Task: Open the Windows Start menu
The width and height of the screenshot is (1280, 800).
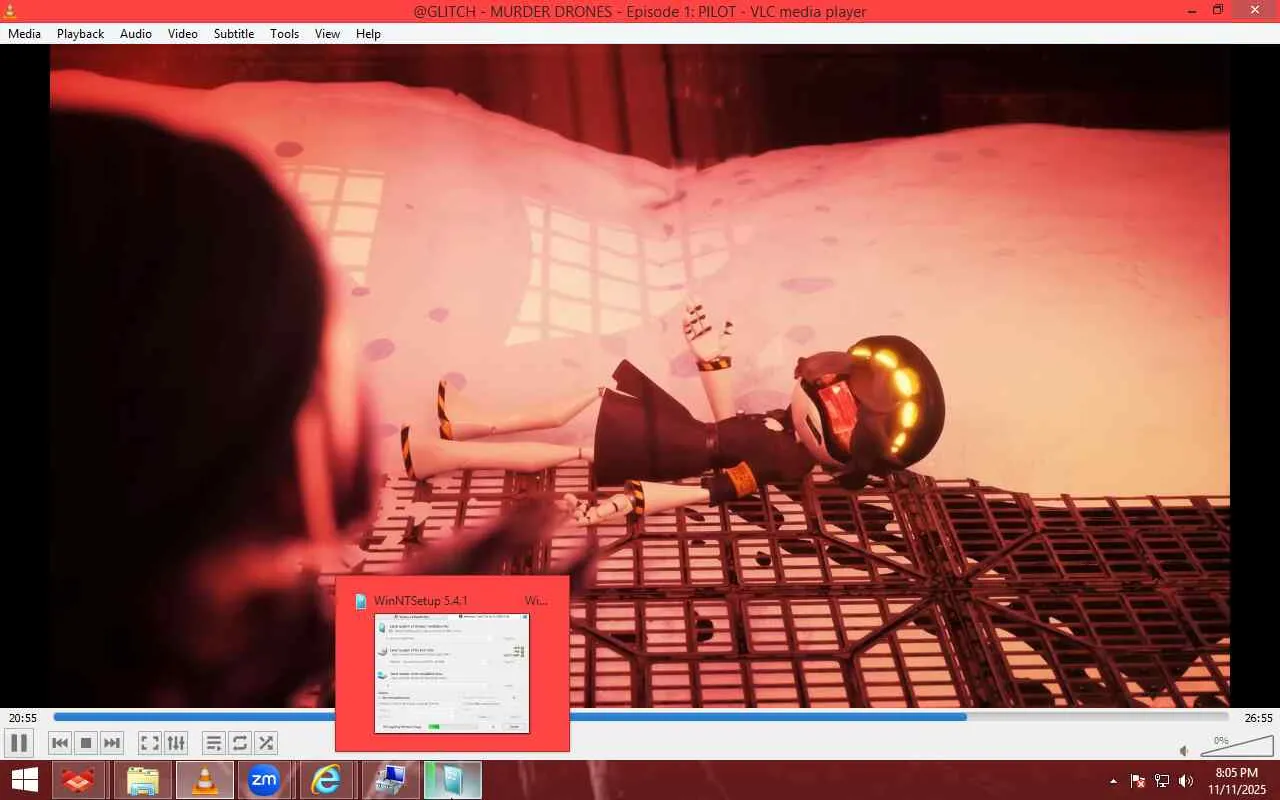Action: 25,780
